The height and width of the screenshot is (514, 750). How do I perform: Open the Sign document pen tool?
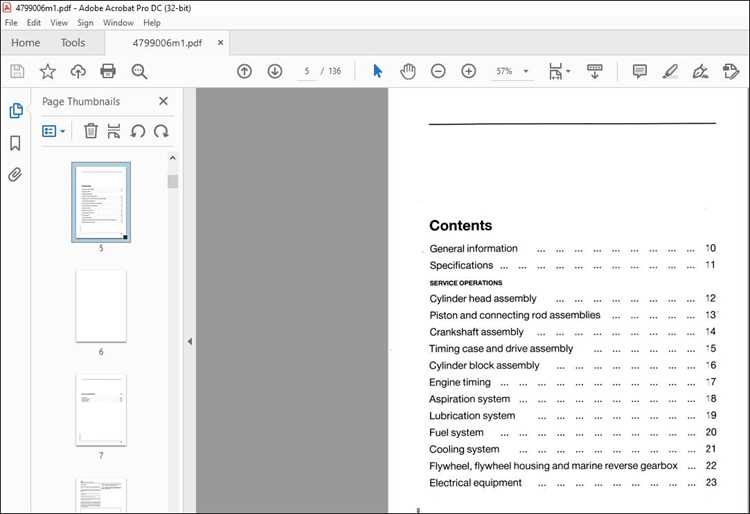[700, 71]
